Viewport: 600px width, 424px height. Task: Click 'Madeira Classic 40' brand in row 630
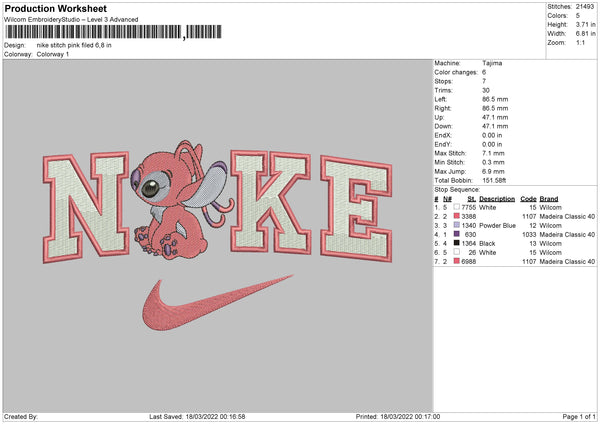coord(567,234)
